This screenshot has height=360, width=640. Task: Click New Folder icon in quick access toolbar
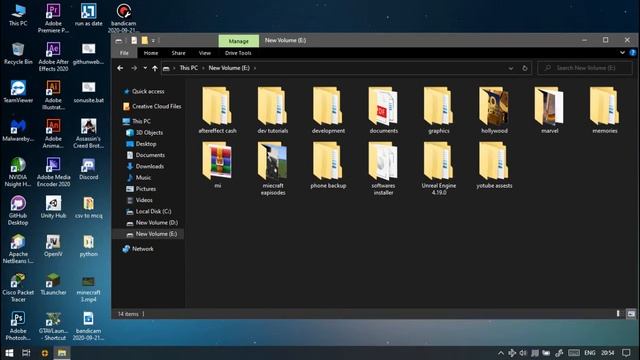(144, 40)
